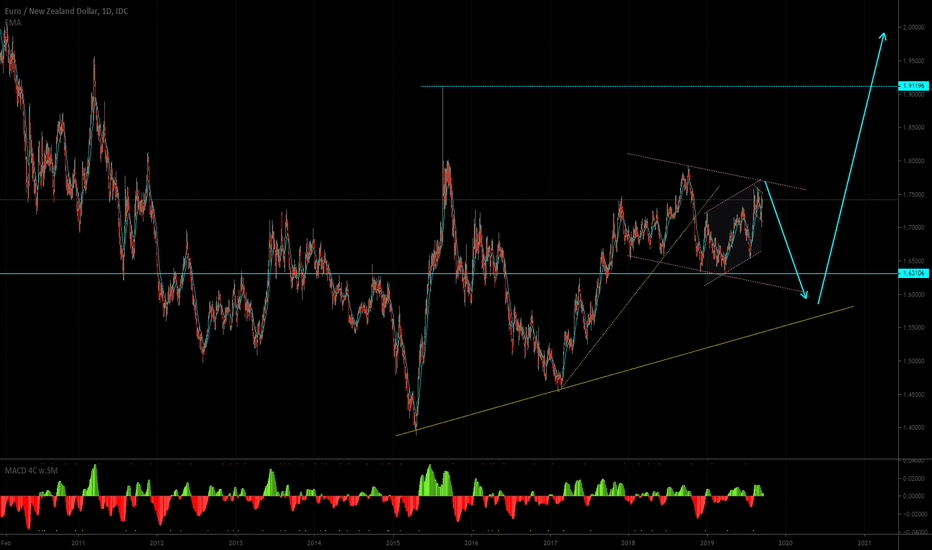Click the 1.91196 price label on the axis

coord(914,86)
